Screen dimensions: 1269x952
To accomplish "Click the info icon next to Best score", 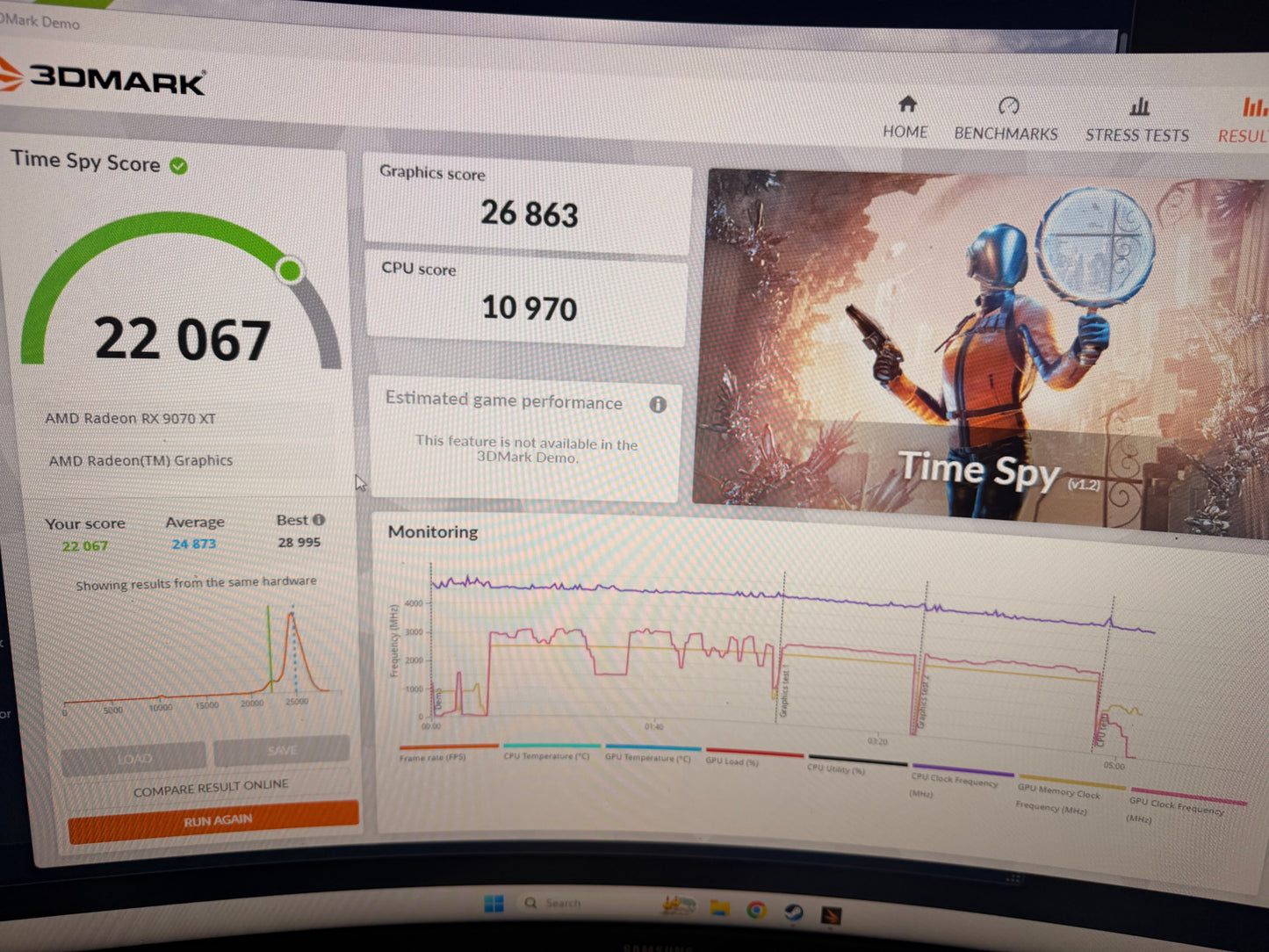I will (x=319, y=520).
